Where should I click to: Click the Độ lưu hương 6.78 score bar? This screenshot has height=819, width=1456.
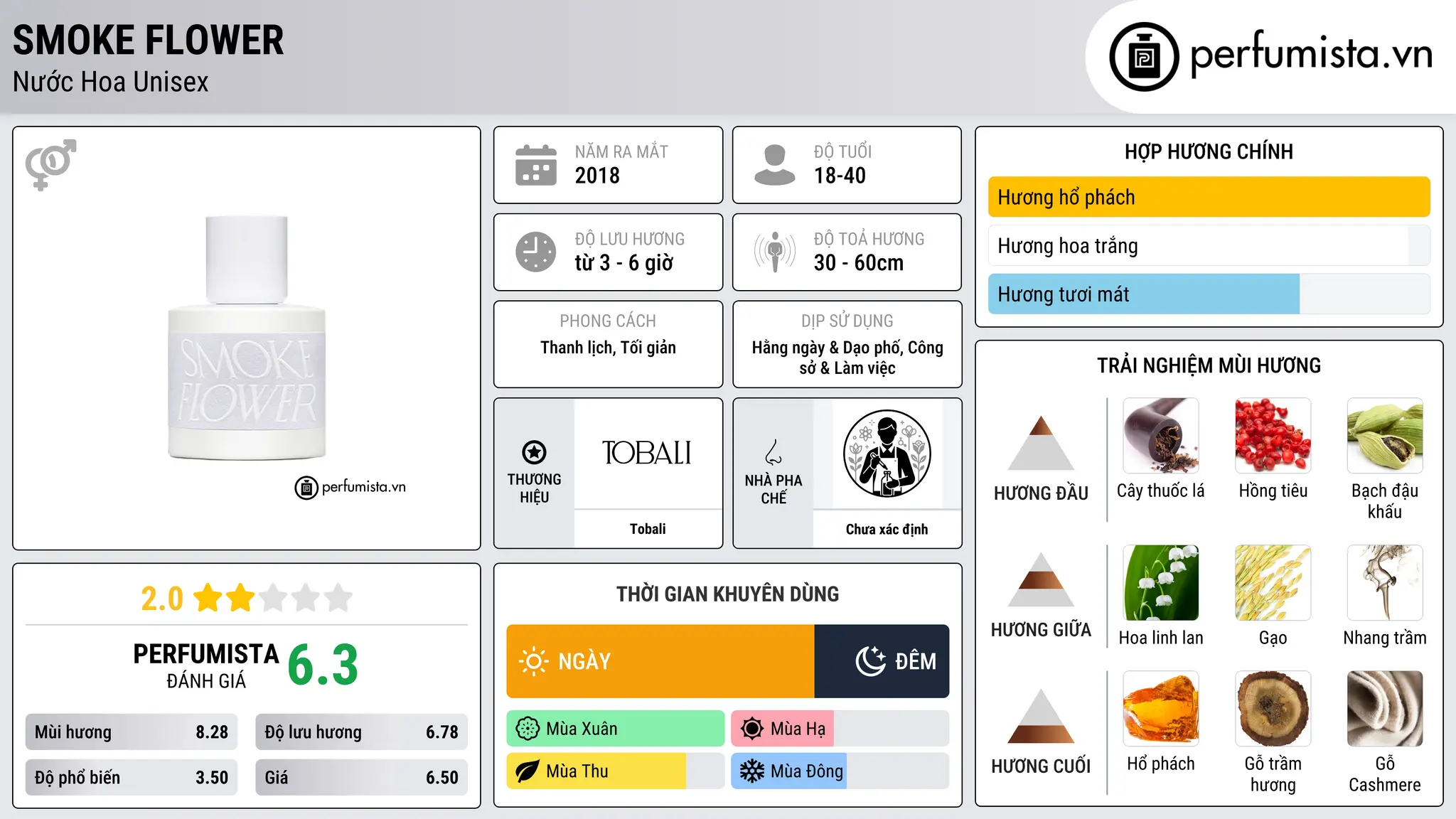[361, 732]
